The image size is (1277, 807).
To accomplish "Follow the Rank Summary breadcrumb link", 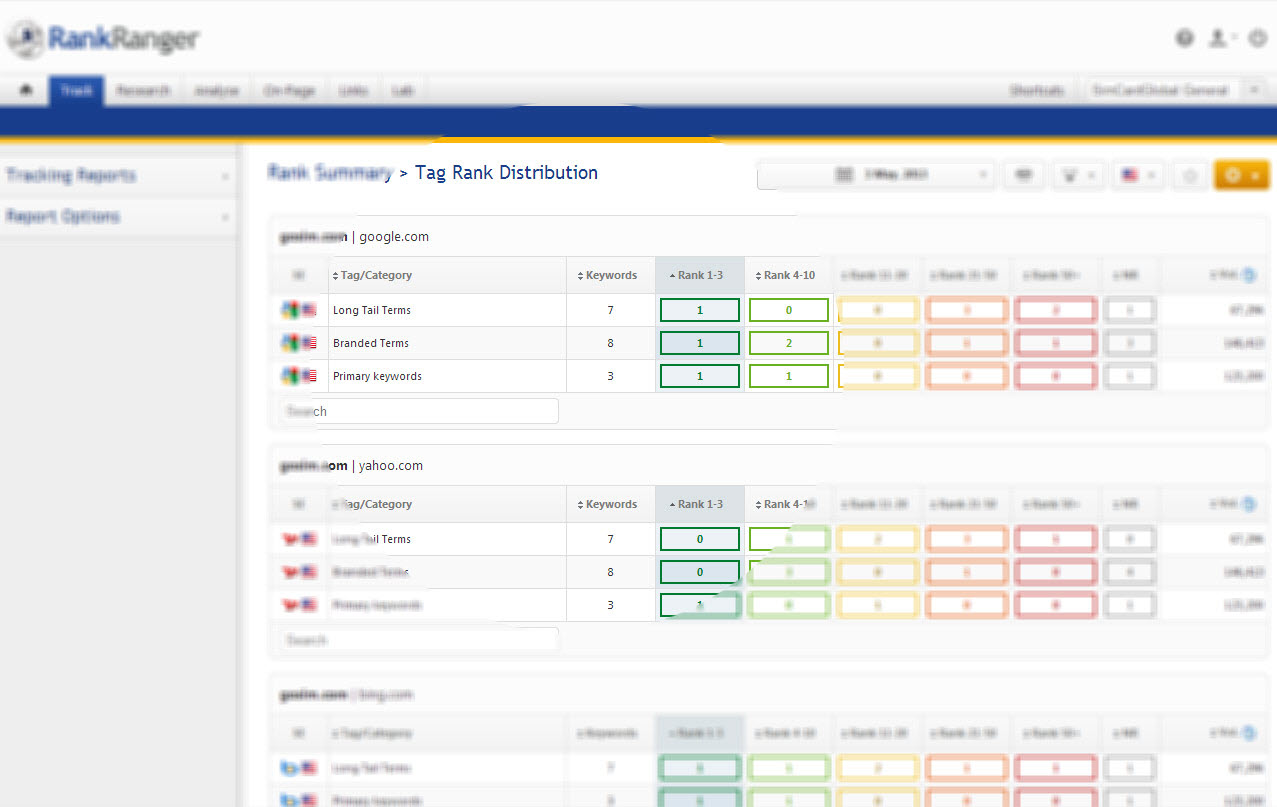I will pyautogui.click(x=329, y=172).
